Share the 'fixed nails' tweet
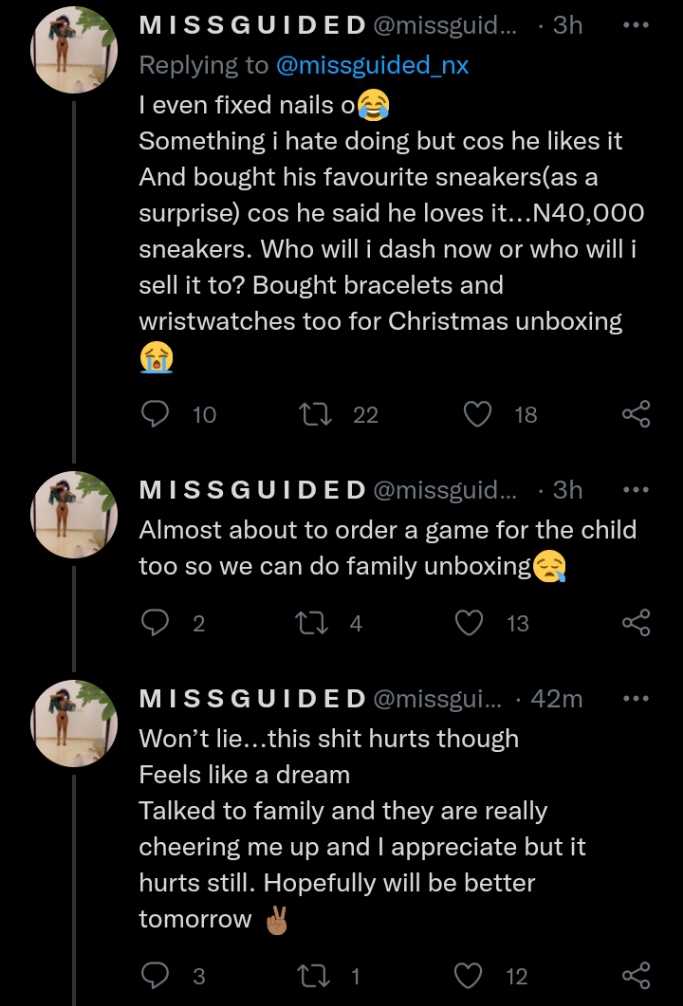Viewport: 683px width, 1006px height. (636, 414)
